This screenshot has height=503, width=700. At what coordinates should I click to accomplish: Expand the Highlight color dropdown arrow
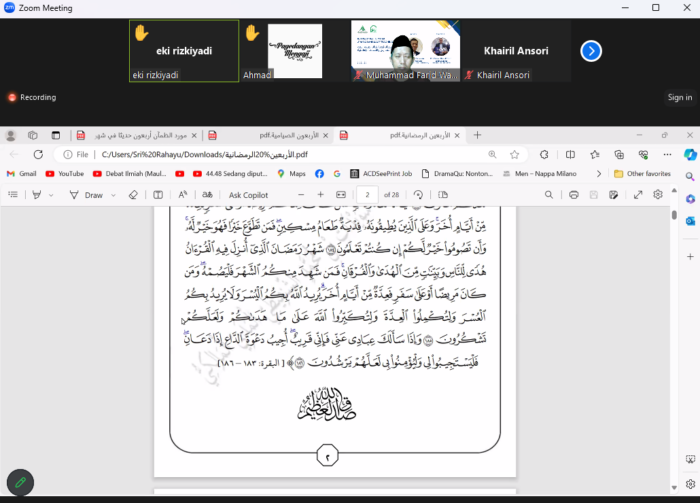pyautogui.click(x=51, y=195)
